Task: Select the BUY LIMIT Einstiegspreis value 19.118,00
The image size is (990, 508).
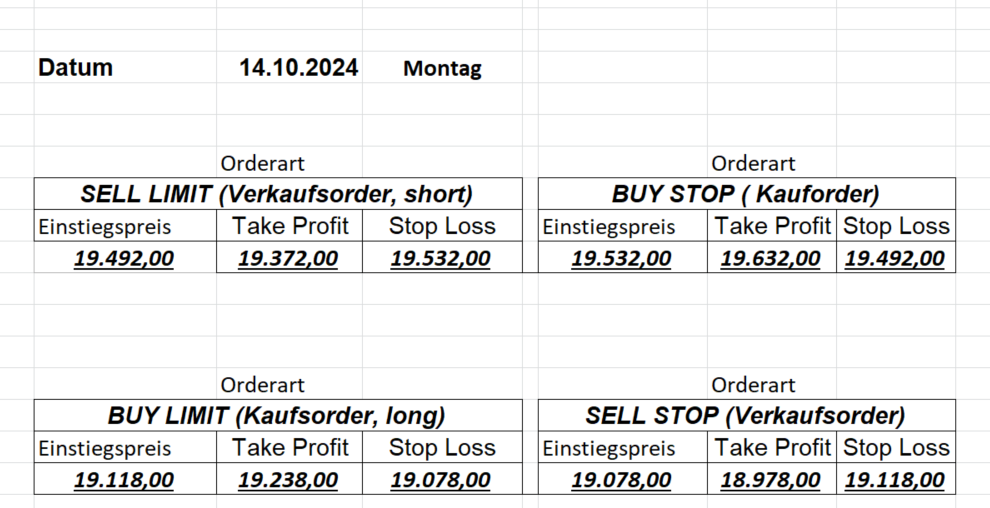Action: (x=124, y=481)
